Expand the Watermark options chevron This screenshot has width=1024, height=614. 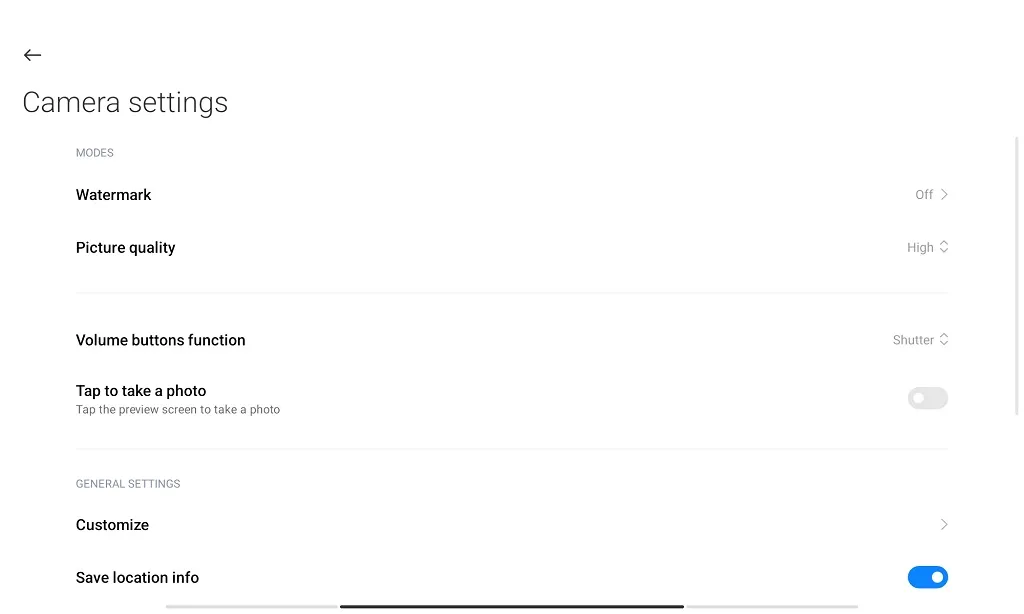pos(941,194)
